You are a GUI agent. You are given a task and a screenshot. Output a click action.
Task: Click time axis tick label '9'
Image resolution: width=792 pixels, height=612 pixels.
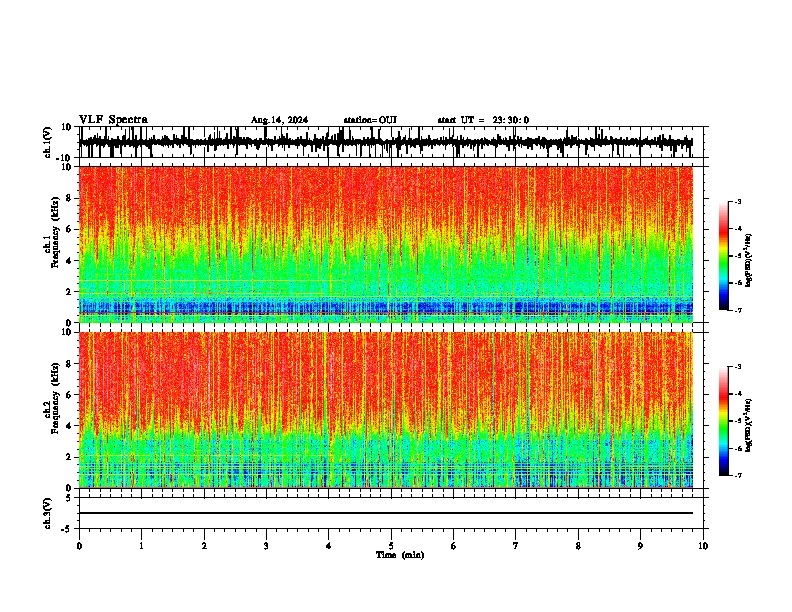640,546
